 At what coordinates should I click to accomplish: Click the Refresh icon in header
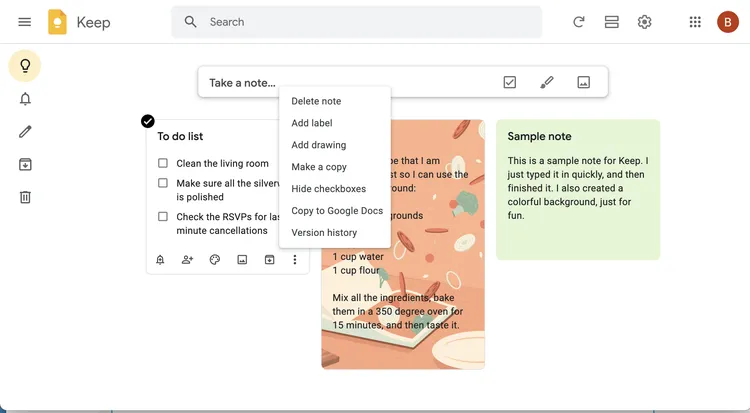(x=578, y=22)
